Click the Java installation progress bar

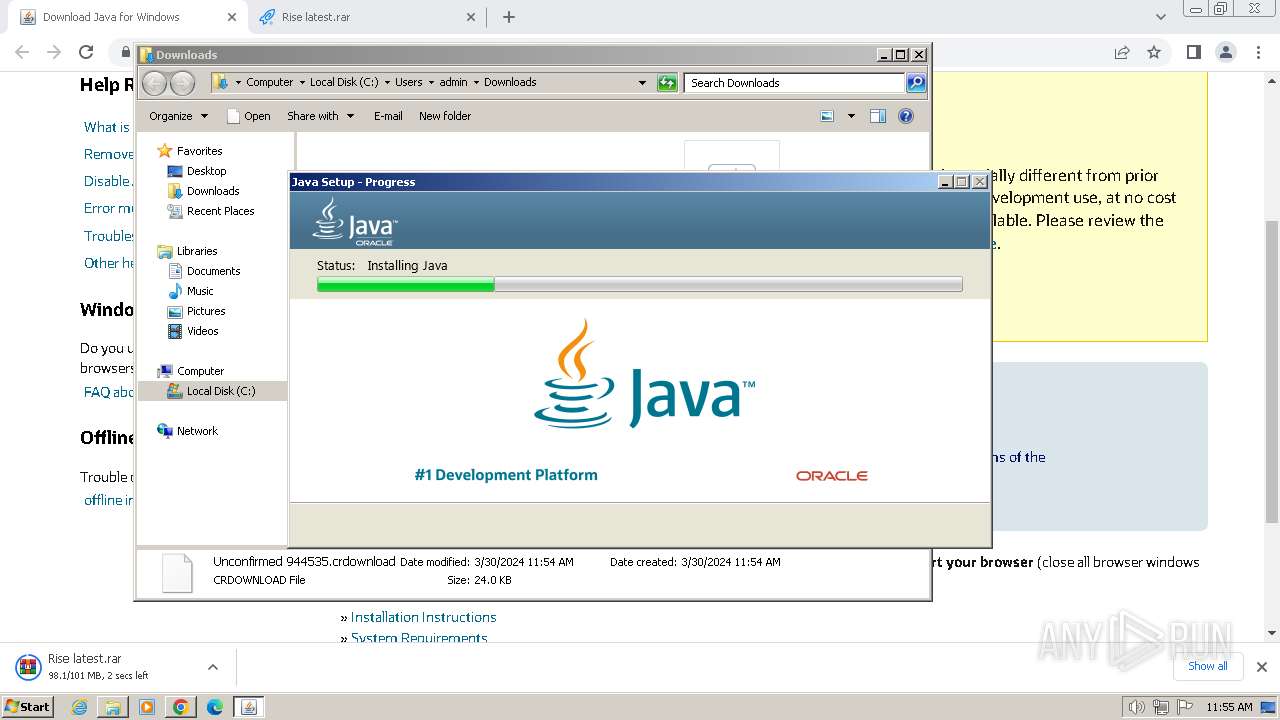coord(640,285)
